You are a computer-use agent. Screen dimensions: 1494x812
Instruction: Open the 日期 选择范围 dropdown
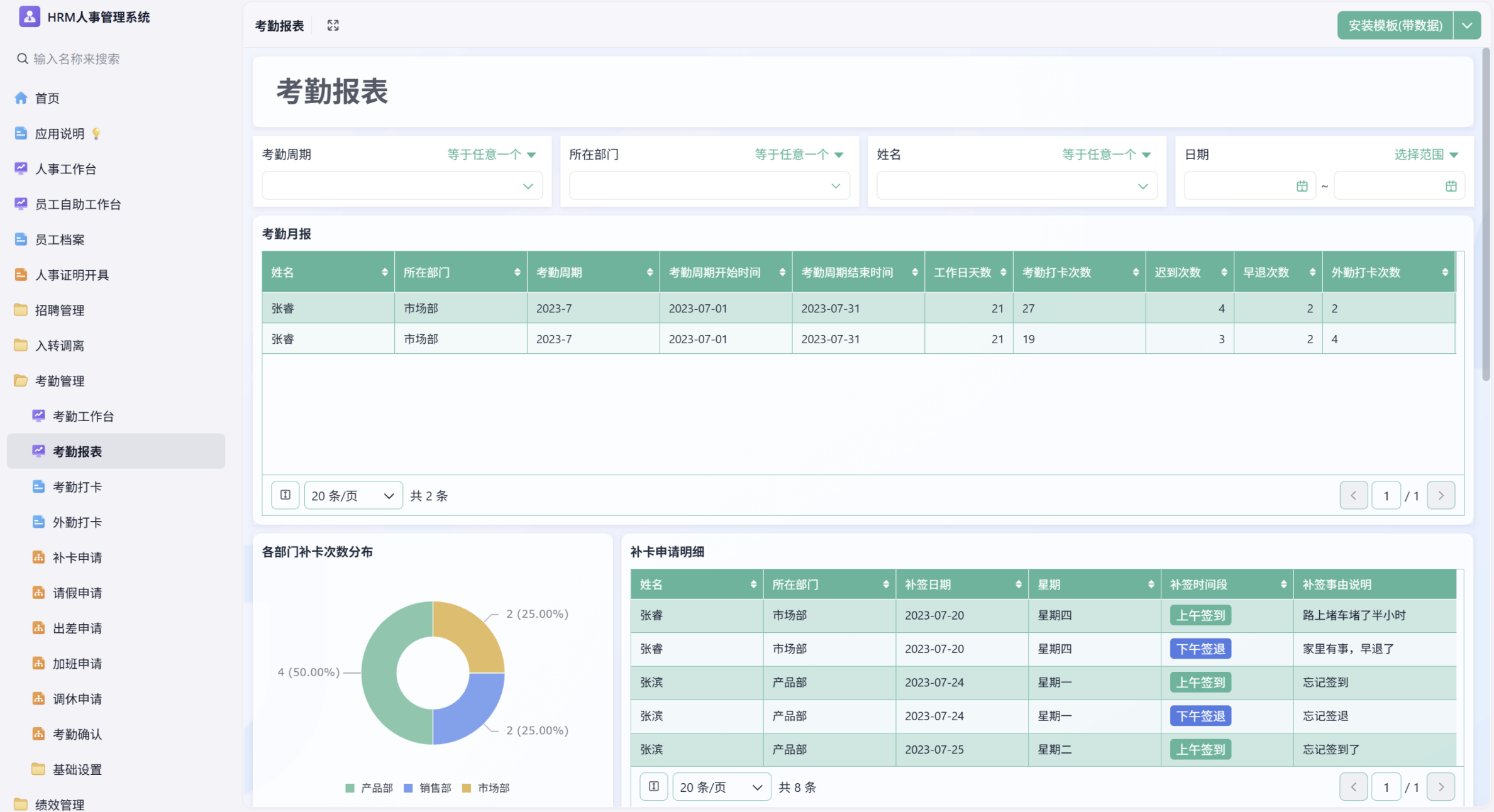click(x=1426, y=154)
